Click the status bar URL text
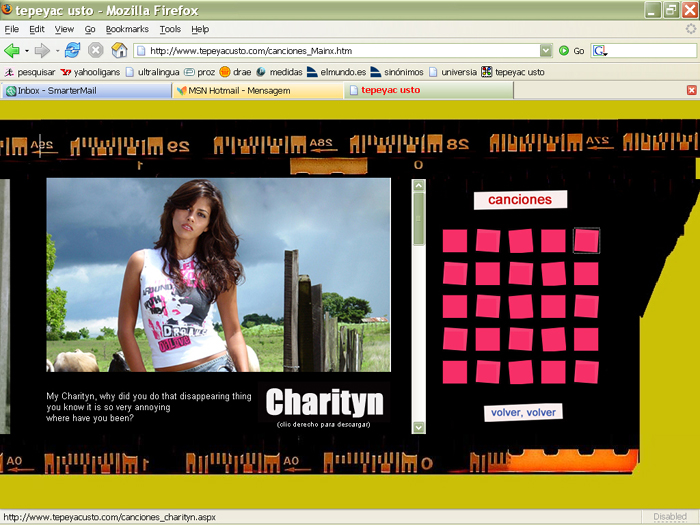 coord(110,517)
